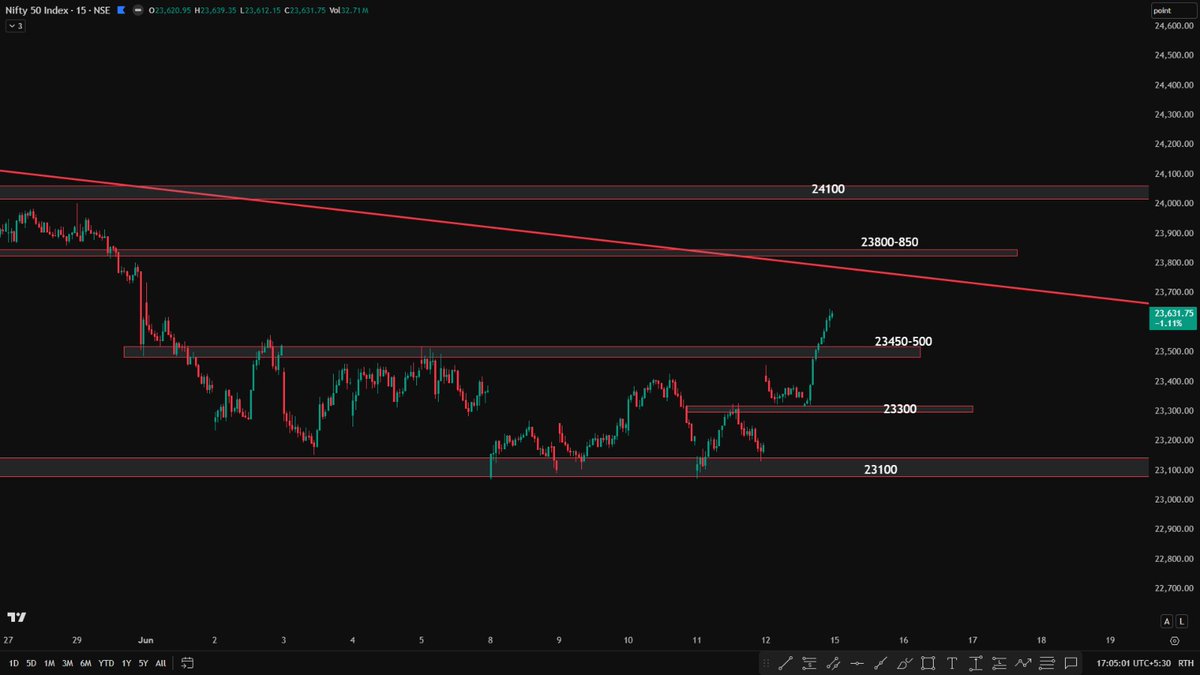Click the 24,000.00 price axis label
Image resolution: width=1200 pixels, height=675 pixels.
coord(1173,204)
